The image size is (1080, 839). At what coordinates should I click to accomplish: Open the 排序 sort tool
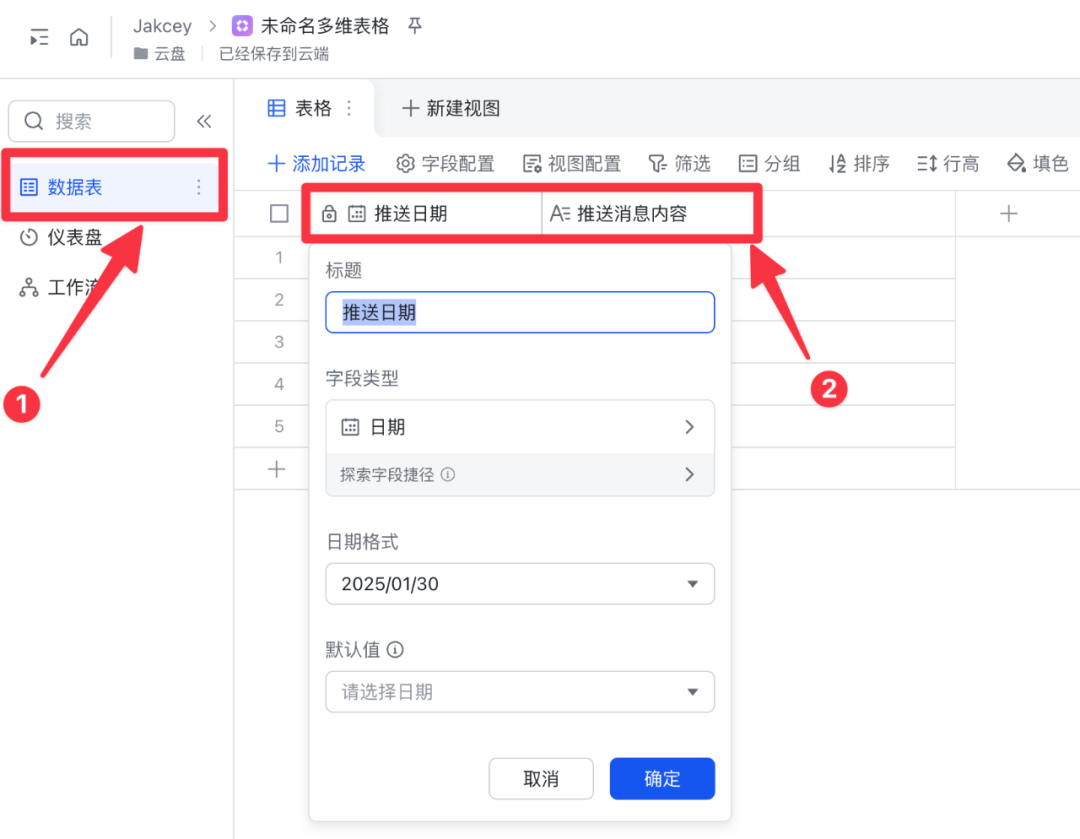pyautogui.click(x=859, y=163)
